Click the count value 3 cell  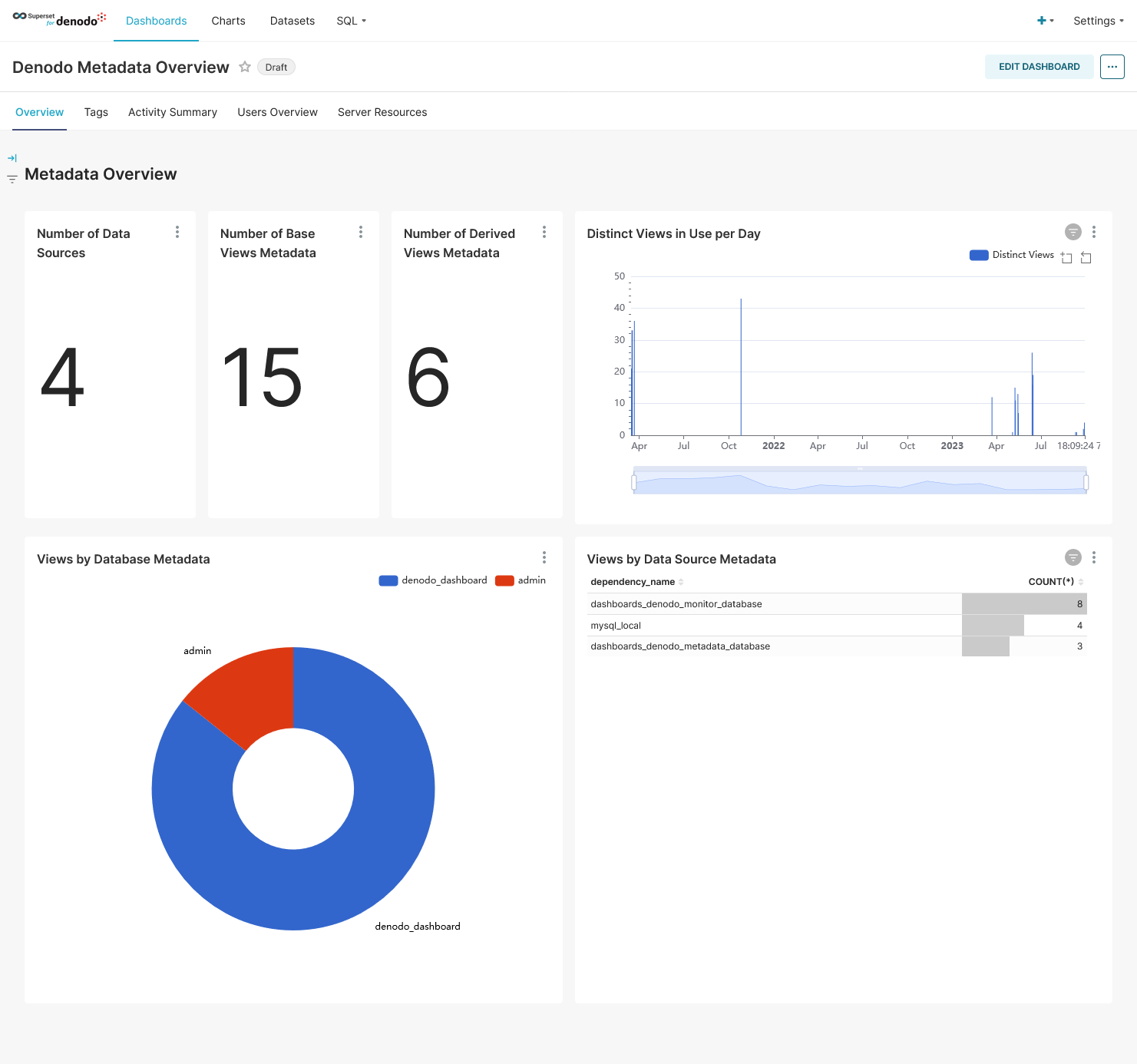coord(1025,646)
